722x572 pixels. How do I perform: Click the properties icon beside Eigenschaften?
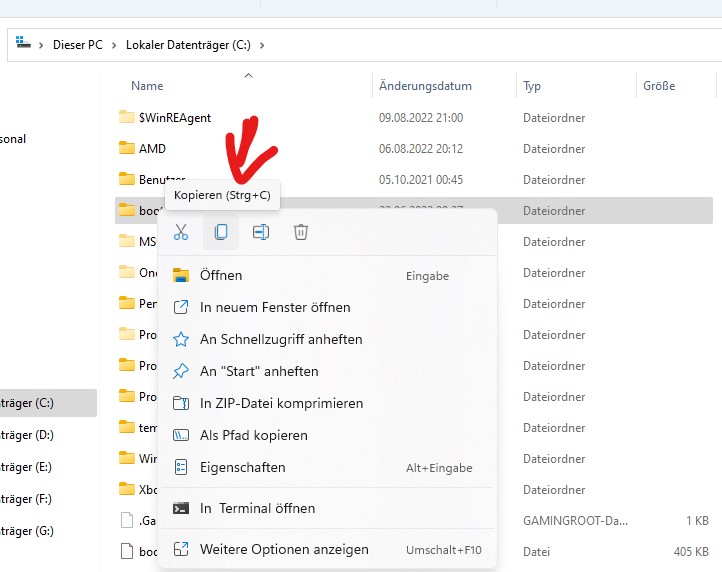click(x=181, y=467)
